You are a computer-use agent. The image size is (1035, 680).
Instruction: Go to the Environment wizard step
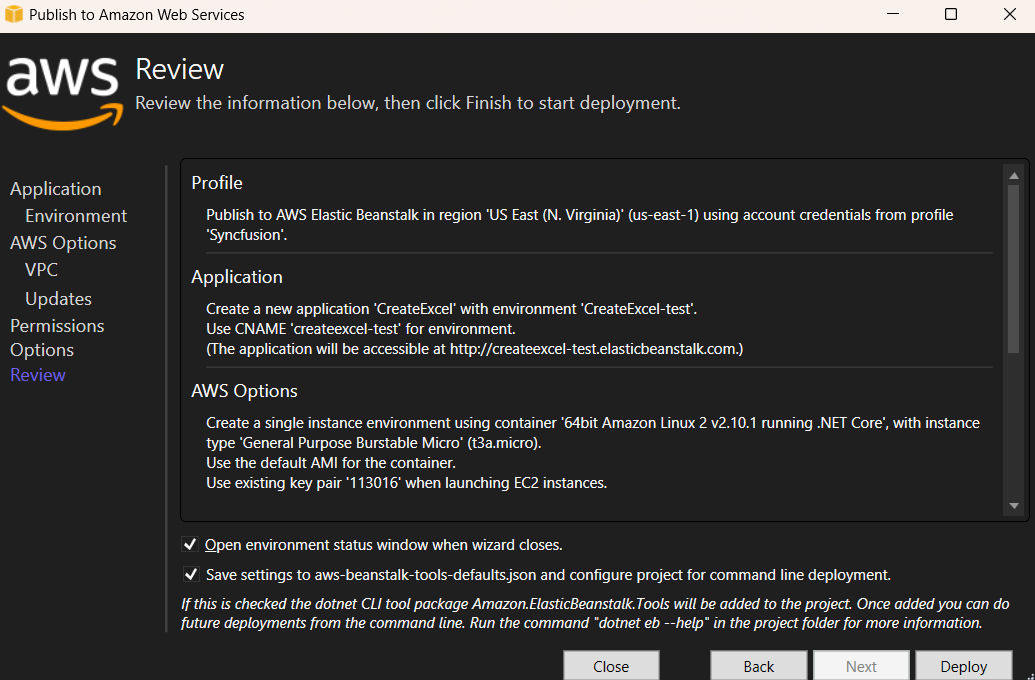coord(76,216)
